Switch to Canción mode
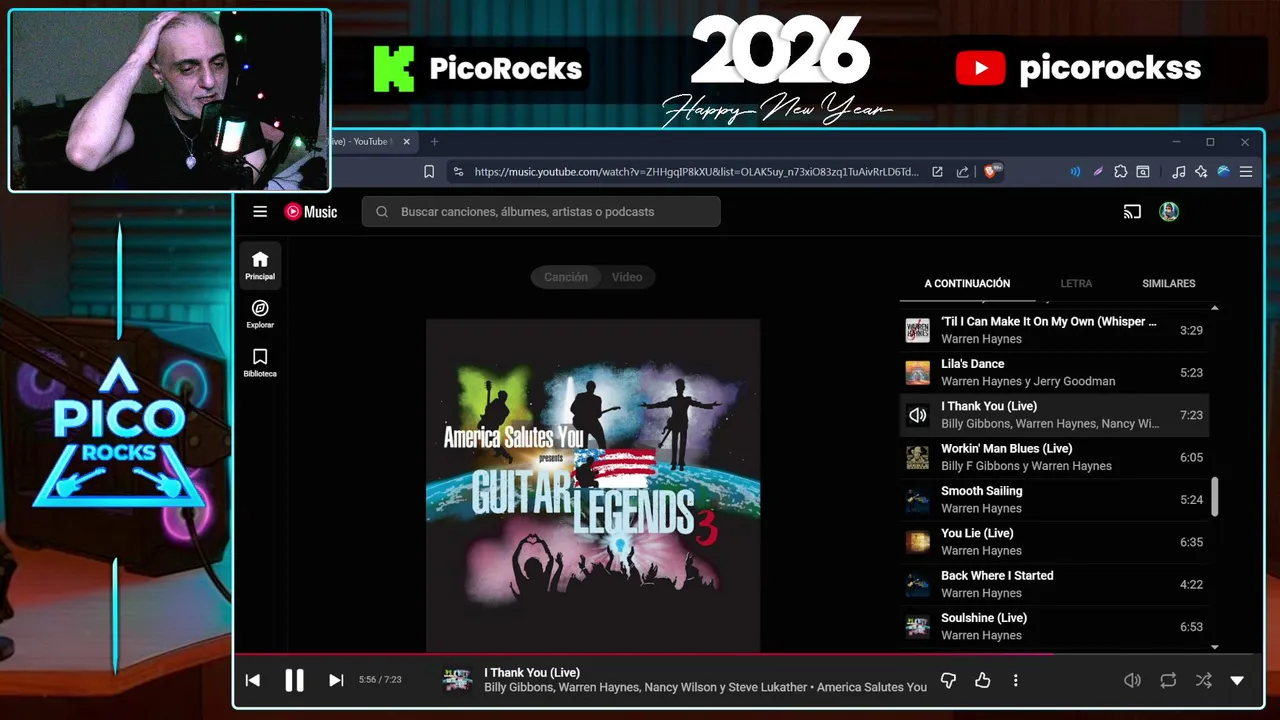The height and width of the screenshot is (720, 1280). (566, 277)
